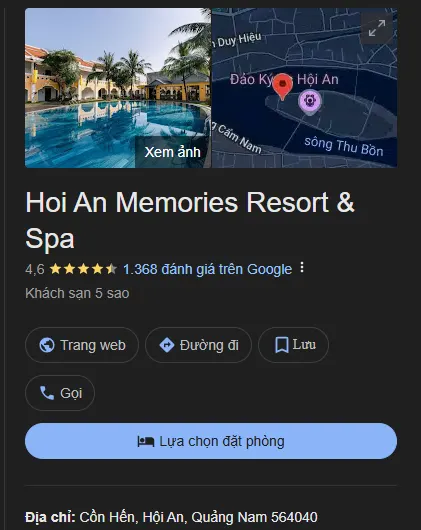This screenshot has width=421, height=530.
Task: Call the resort using Gọi button
Action: point(60,393)
